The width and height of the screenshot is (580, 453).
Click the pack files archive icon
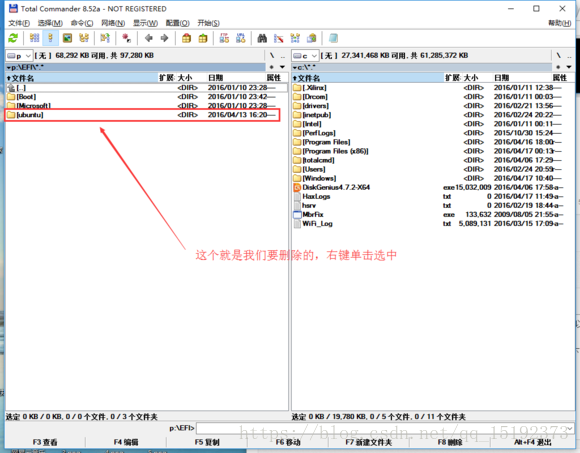point(186,38)
